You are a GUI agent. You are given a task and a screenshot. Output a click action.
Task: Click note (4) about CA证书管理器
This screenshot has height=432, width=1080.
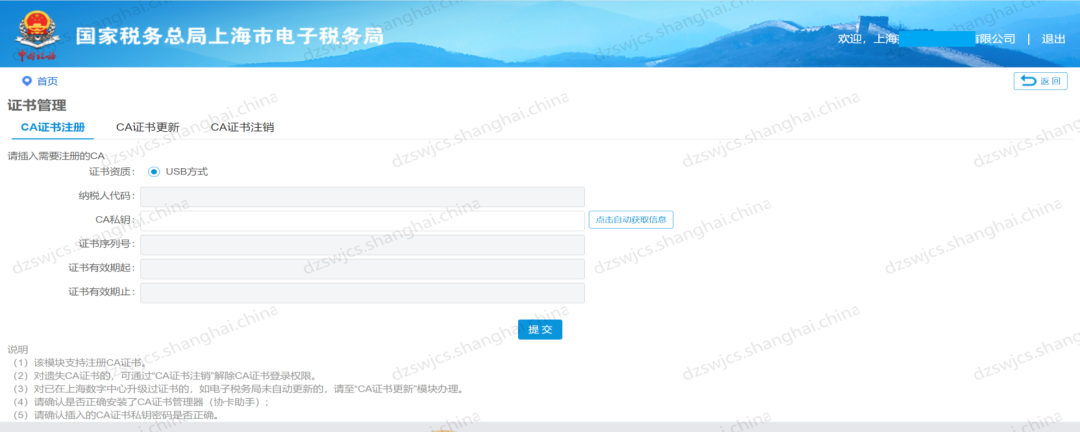tap(142, 402)
